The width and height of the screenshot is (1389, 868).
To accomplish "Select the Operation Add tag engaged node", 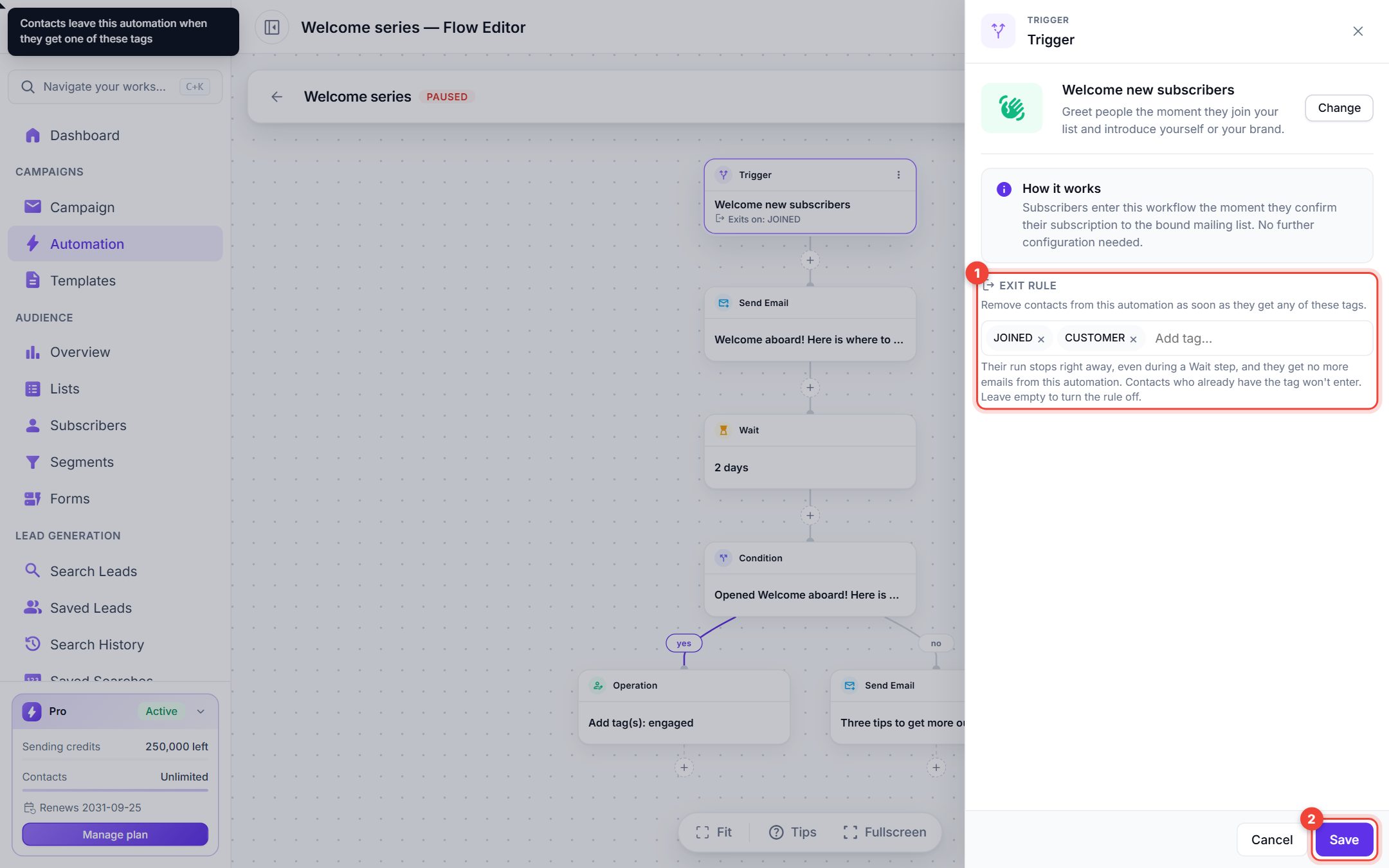I will coord(684,707).
